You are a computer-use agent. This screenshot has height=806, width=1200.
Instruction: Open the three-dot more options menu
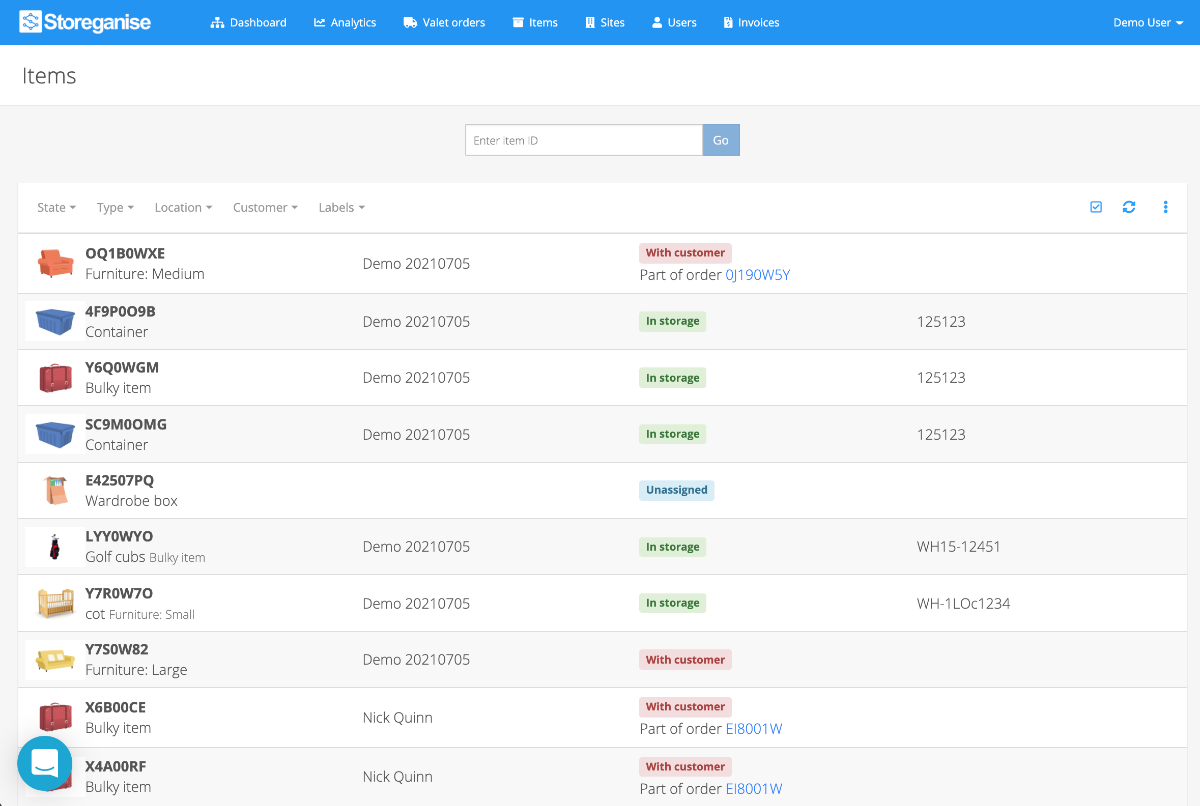point(1165,207)
